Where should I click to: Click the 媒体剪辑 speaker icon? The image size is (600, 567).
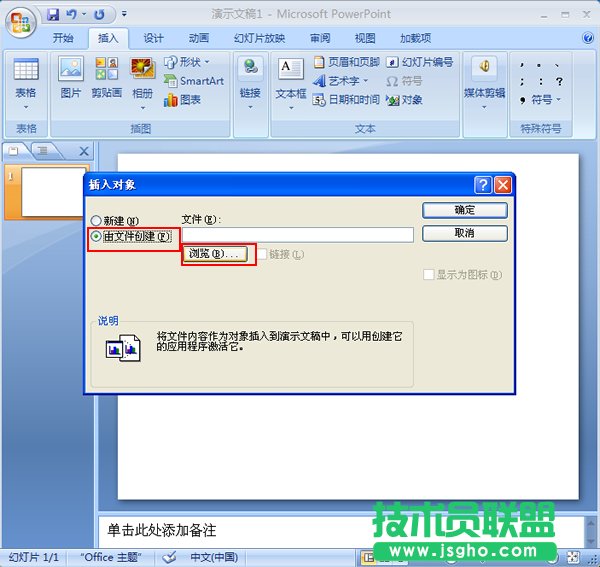pos(484,67)
